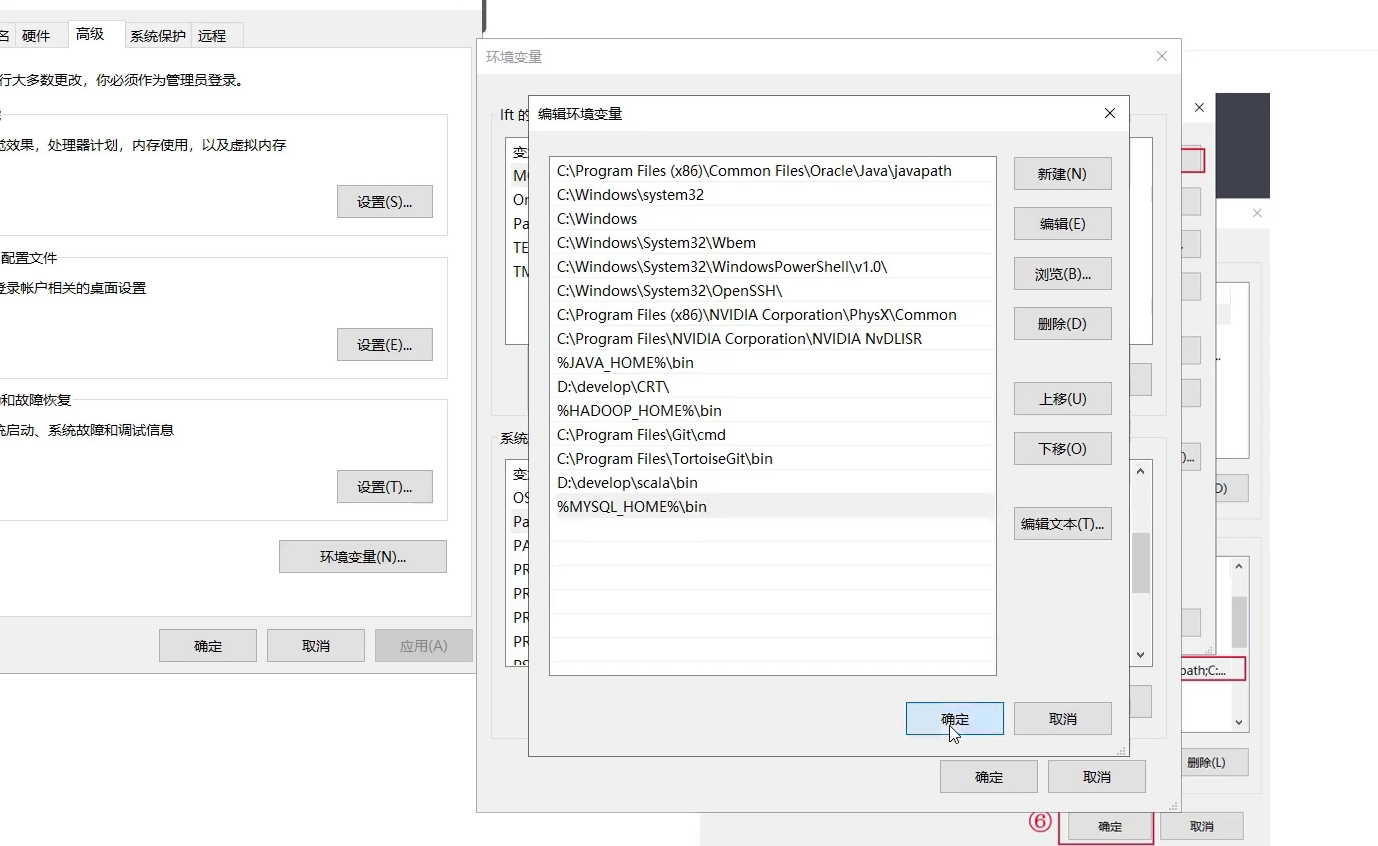Click the 编辑文本(T)... button

[1062, 523]
